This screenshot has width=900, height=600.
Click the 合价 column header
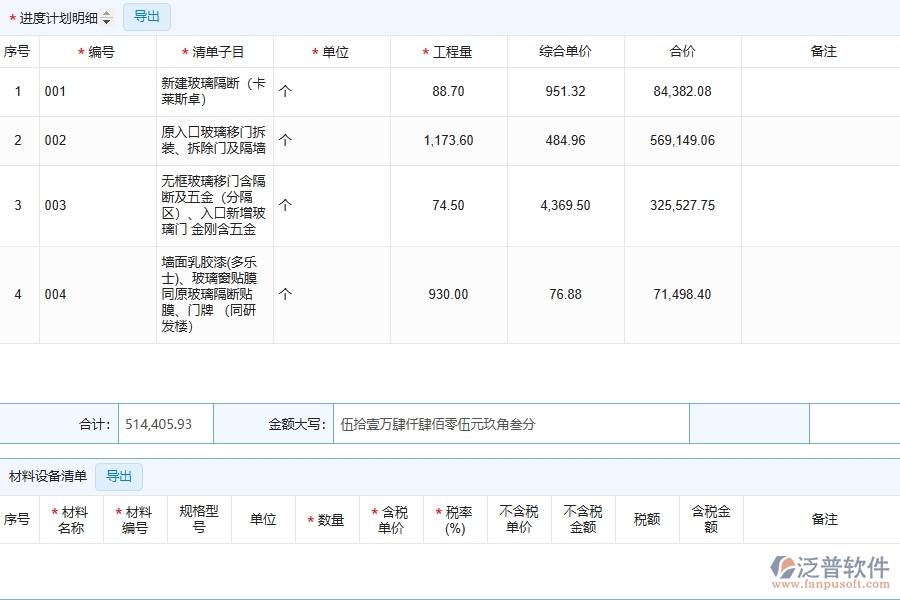(x=682, y=51)
